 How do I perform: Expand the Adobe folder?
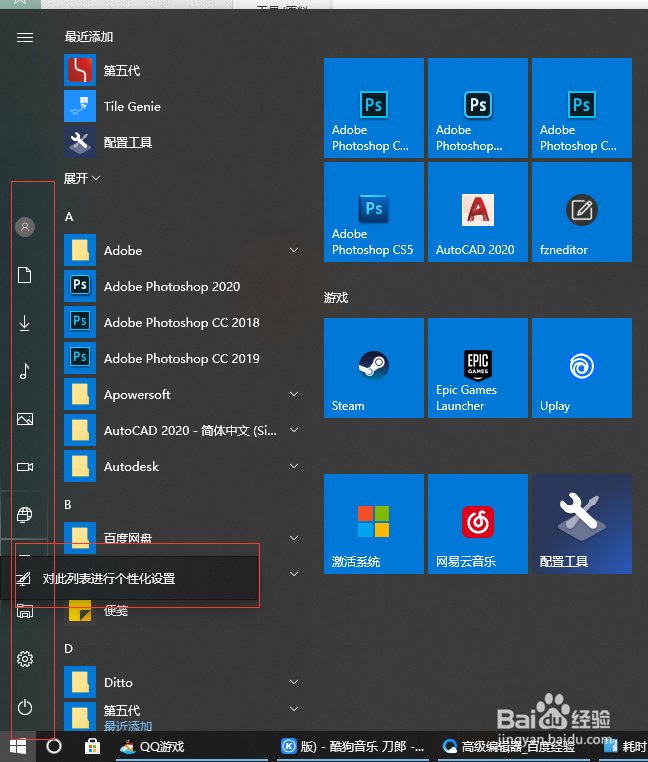181,250
